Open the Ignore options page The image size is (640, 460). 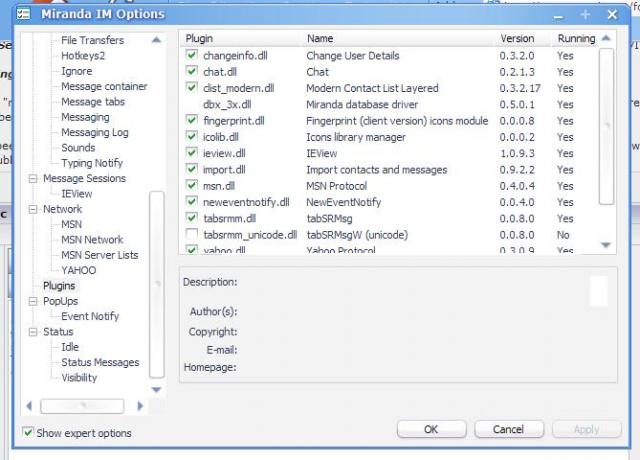76,71
